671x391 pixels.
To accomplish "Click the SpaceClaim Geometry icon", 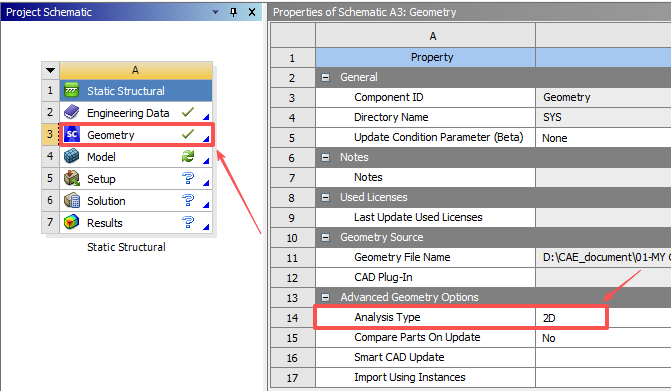I will [x=71, y=134].
